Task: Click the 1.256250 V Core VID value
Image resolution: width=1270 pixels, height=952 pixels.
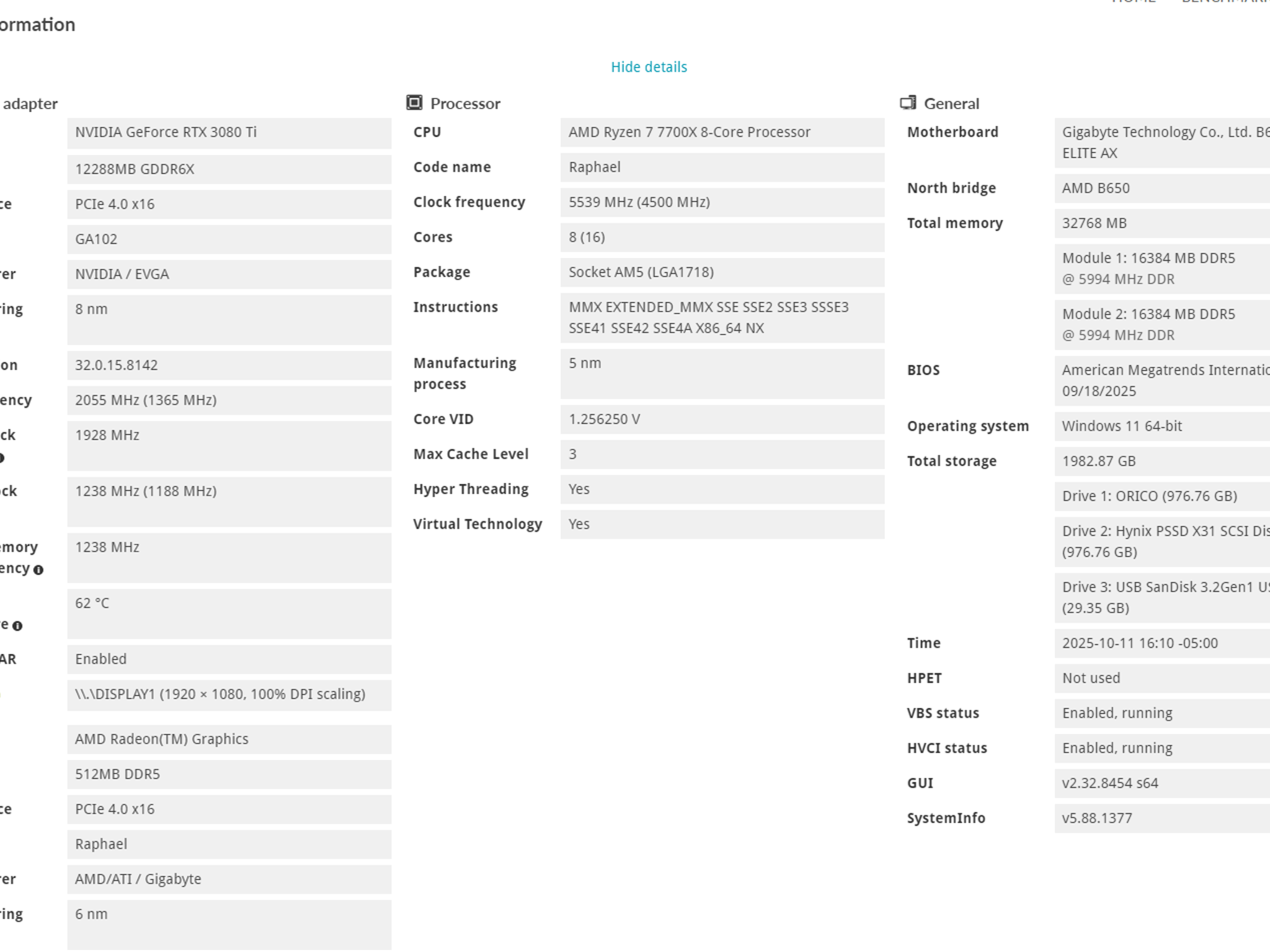Action: pyautogui.click(x=722, y=420)
